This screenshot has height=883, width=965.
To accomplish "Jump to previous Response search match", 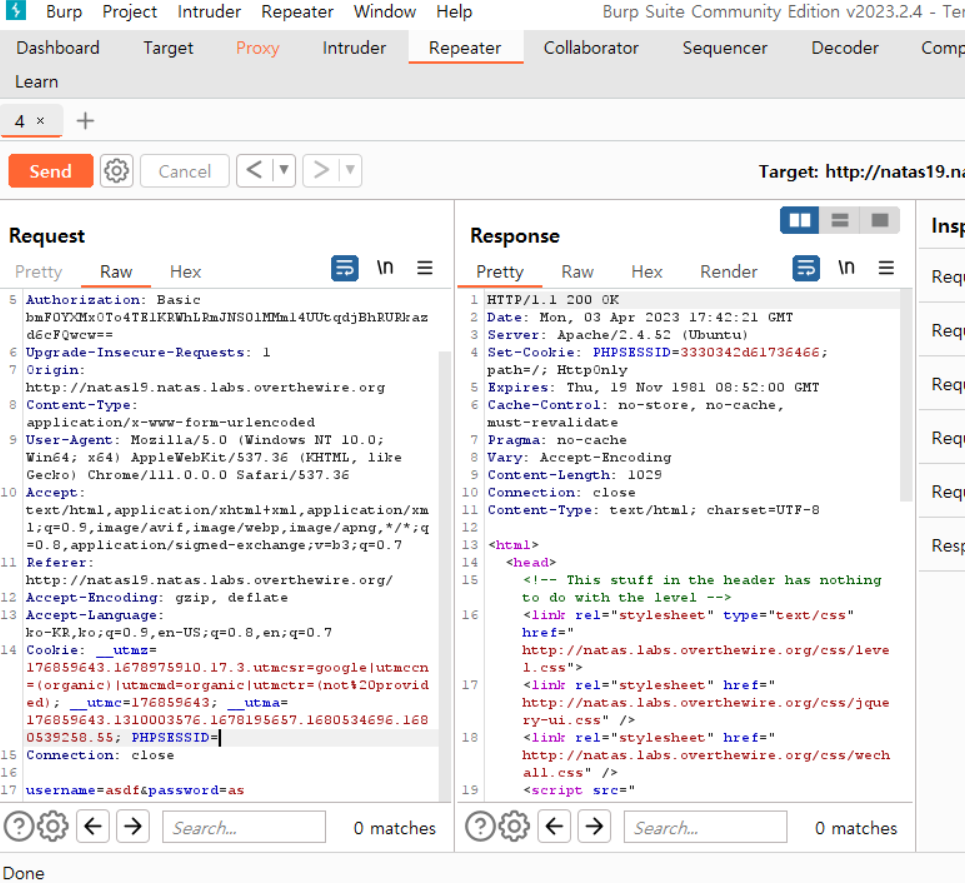I will [555, 826].
